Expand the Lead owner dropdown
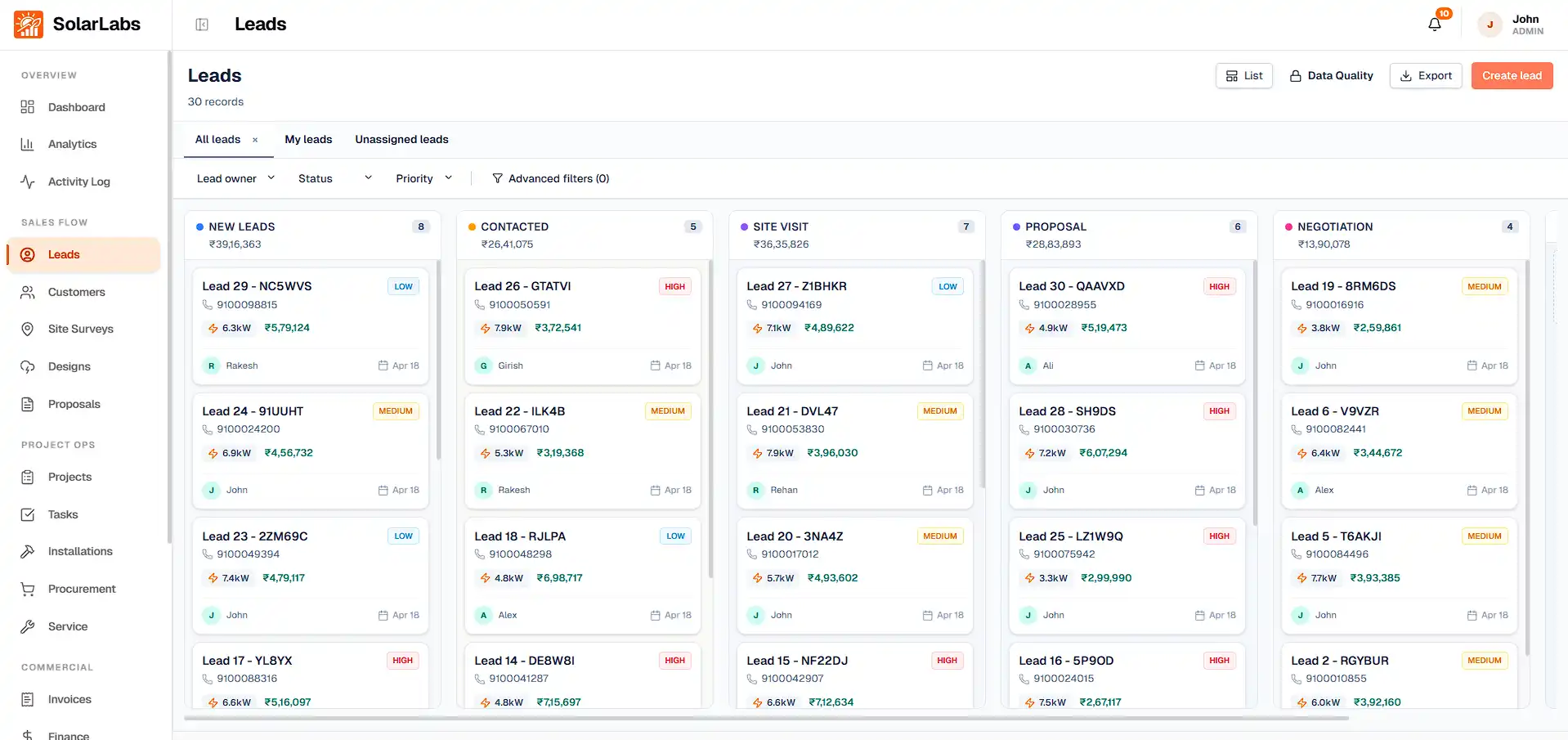 (235, 178)
